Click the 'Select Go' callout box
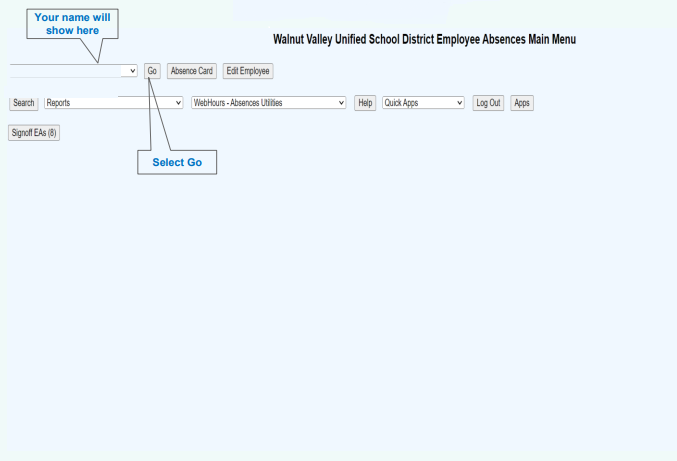Image resolution: width=677 pixels, height=461 pixels. tap(177, 162)
